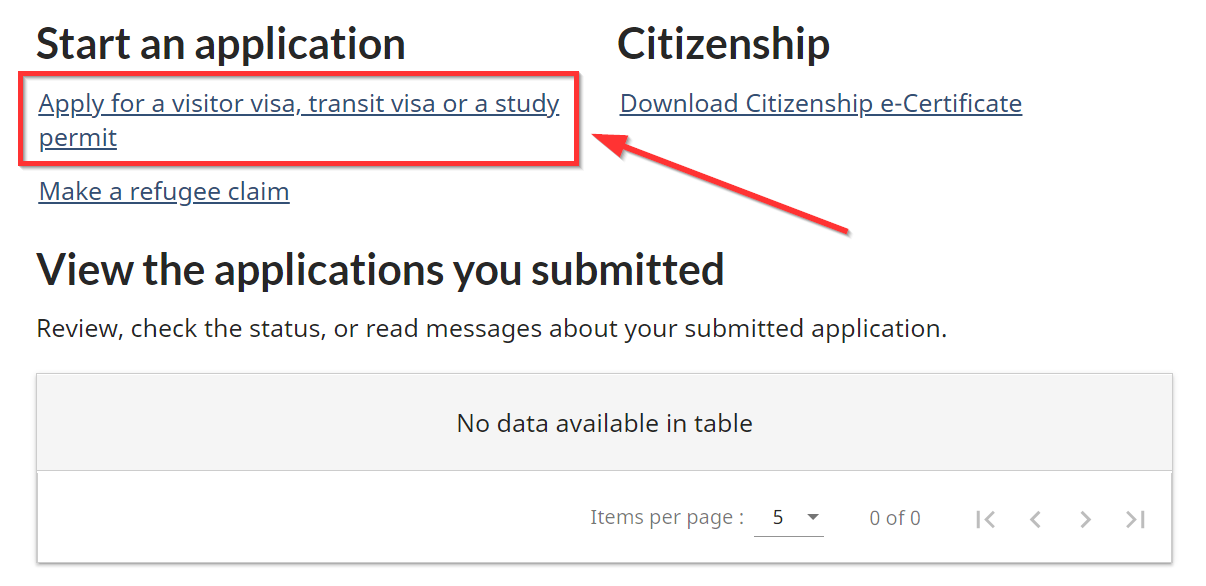This screenshot has width=1206, height=586.
Task: Click the word 'permit' in the visa link
Action: pos(78,138)
